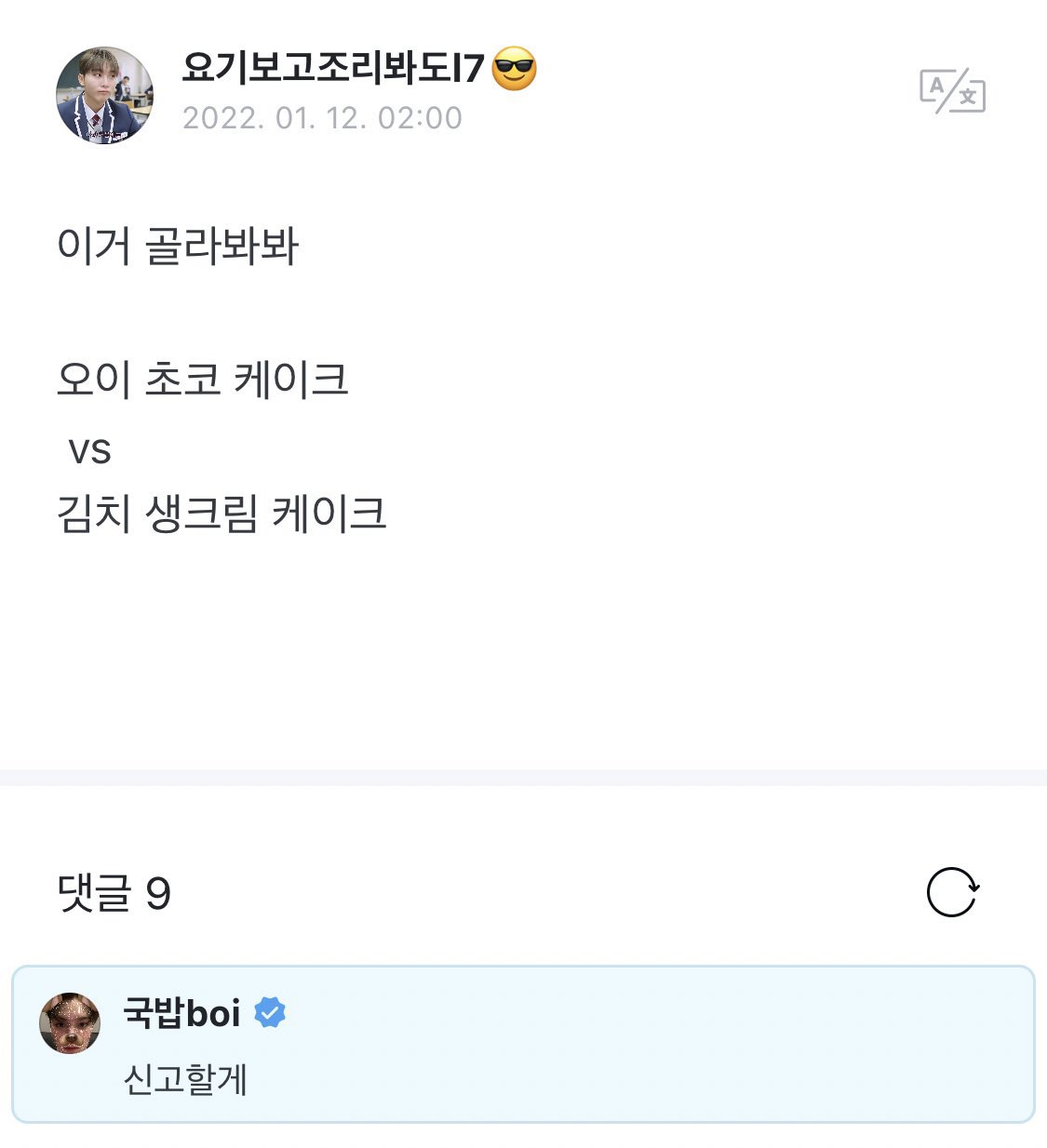This screenshot has height=1148, width=1047.
Task: Select the comment text 신고할게
Action: click(x=185, y=1079)
